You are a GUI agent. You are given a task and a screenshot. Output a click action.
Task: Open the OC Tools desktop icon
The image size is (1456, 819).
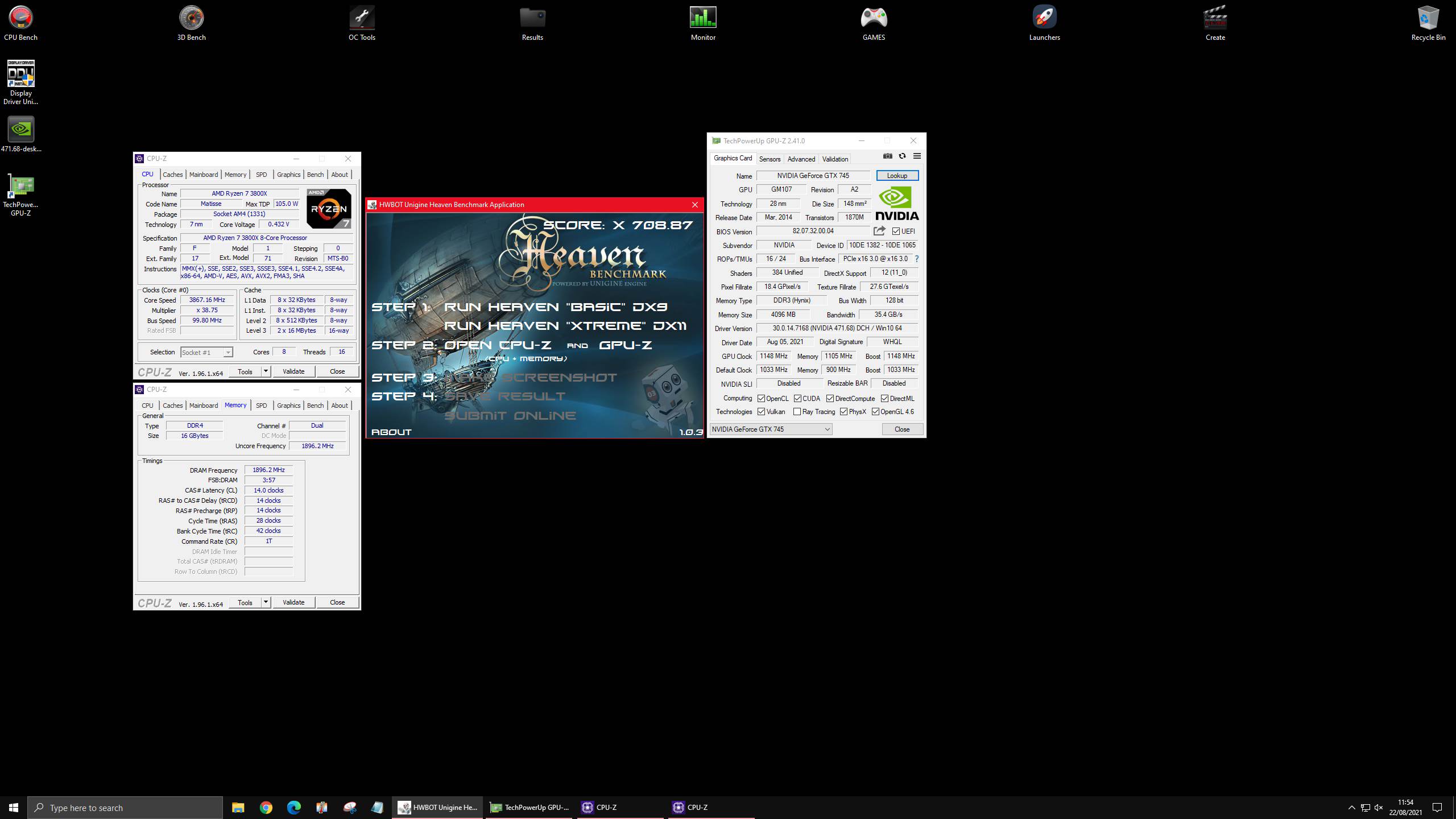click(362, 23)
